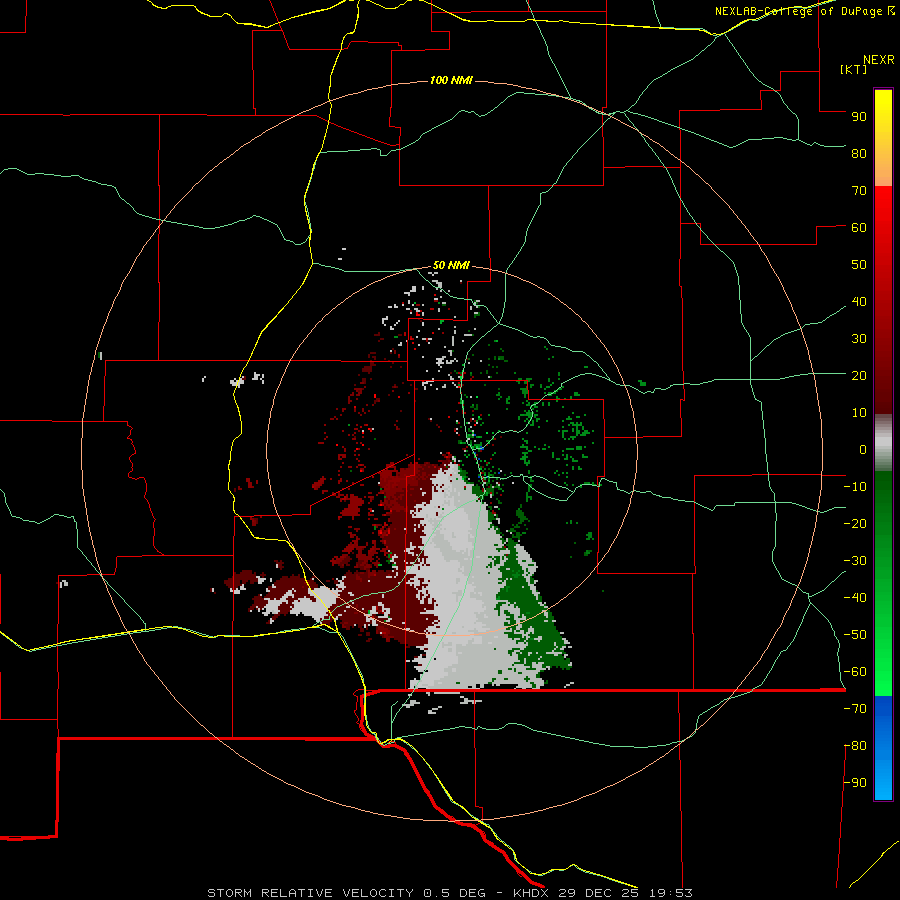Screen dimensions: 900x900
Task: Click the -60 knot label on scale
Action: [x=855, y=672]
